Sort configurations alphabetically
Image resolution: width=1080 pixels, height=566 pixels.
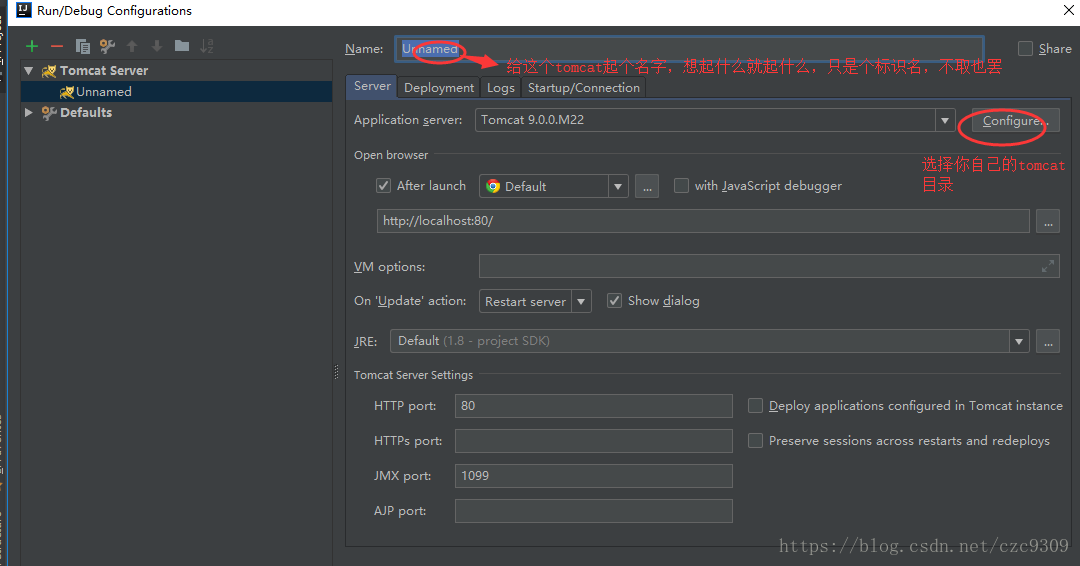click(207, 46)
